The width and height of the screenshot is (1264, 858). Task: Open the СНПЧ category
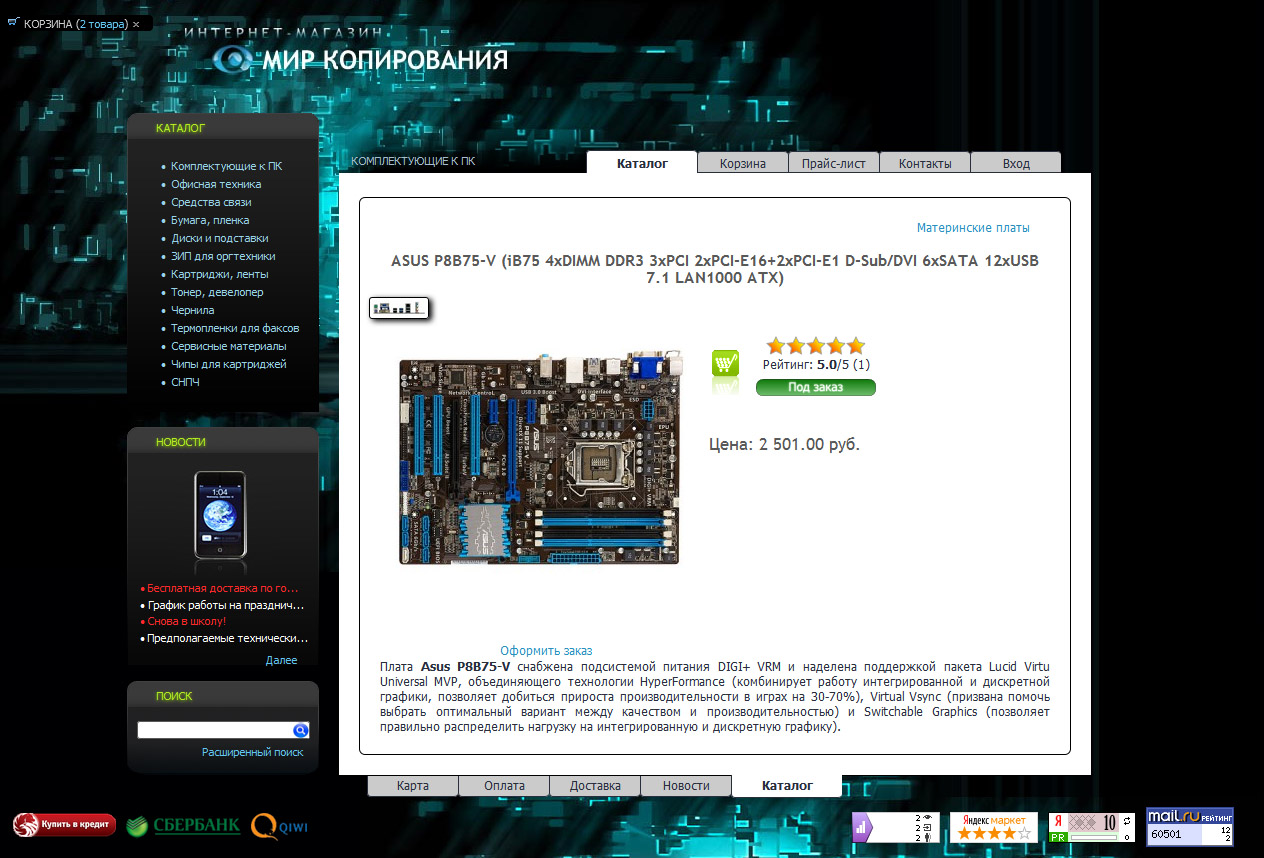[x=185, y=382]
